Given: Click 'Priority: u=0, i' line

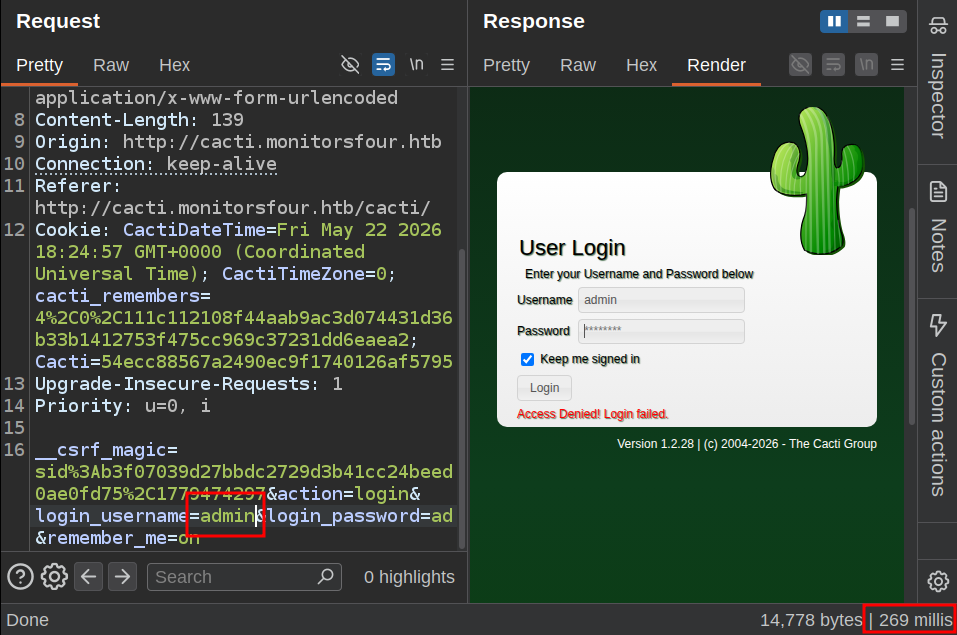Looking at the screenshot, I should pos(123,405).
